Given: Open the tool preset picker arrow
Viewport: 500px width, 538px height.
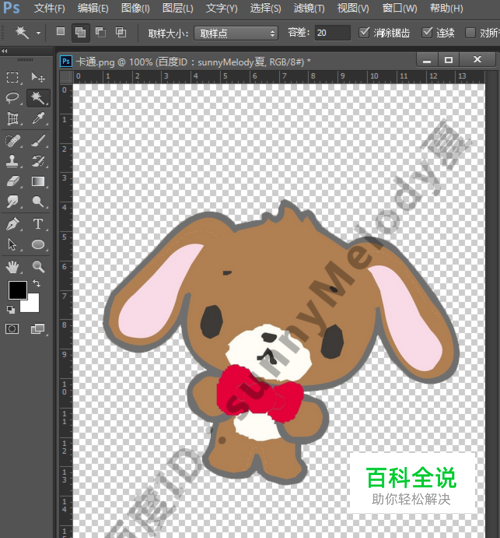Looking at the screenshot, I should tap(38, 33).
